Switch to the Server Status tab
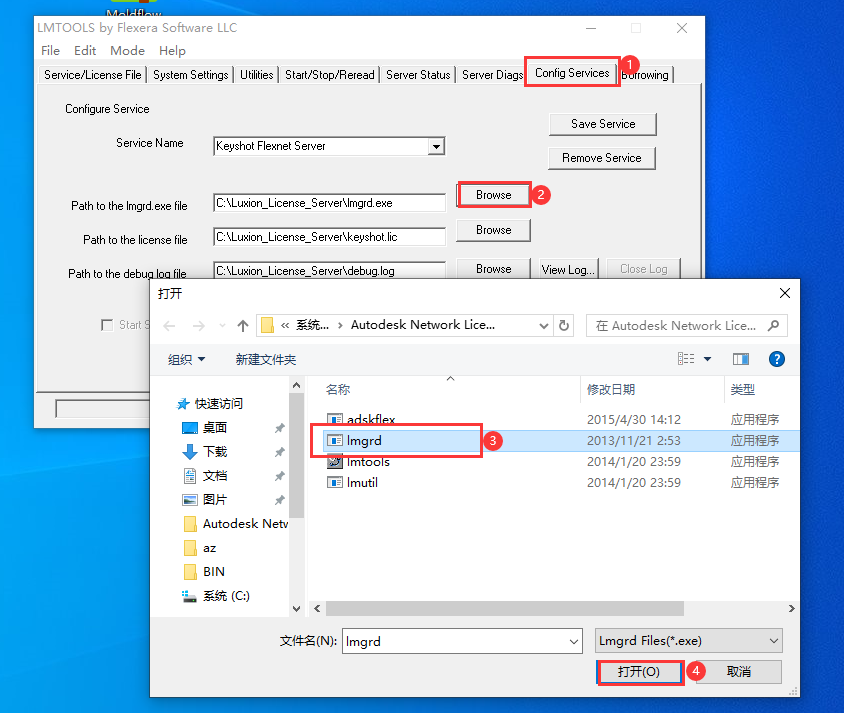Screen dimensions: 844x713 pos(418,75)
